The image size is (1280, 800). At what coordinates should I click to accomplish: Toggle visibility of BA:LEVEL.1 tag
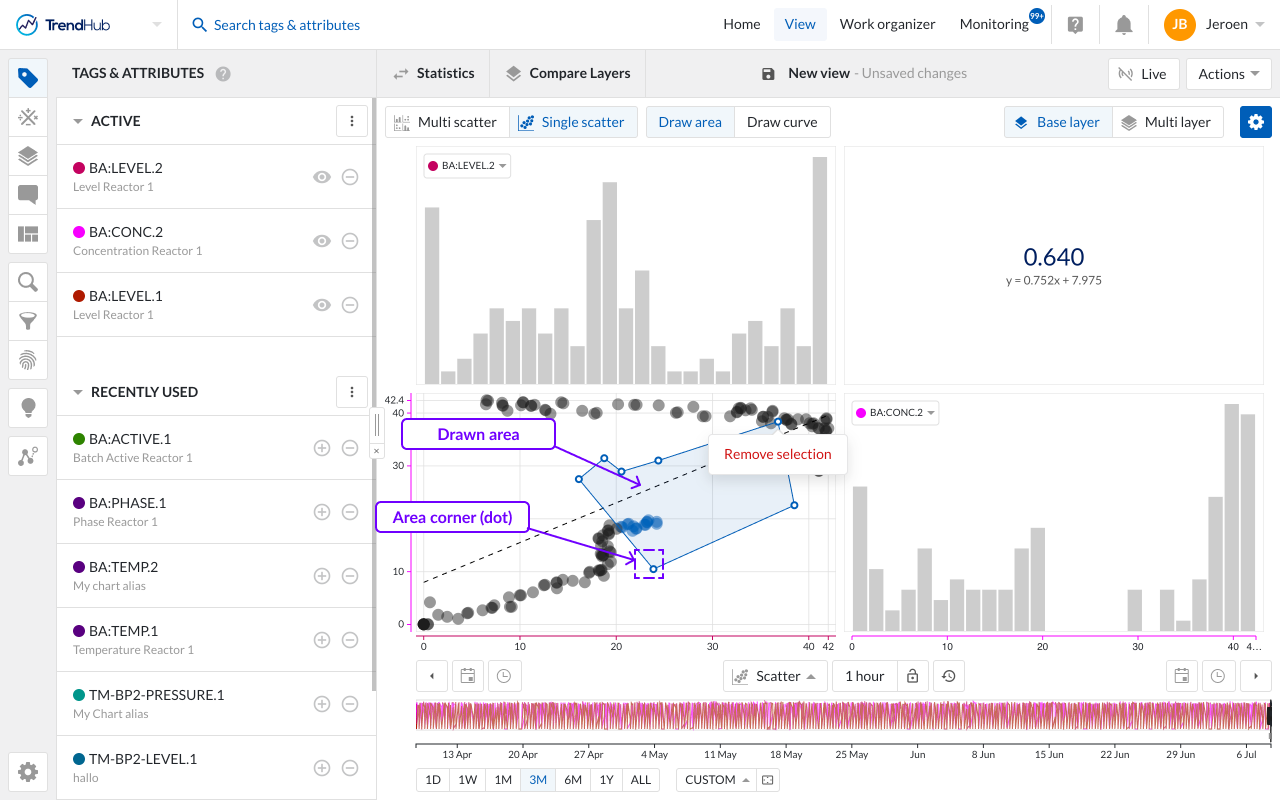(322, 305)
